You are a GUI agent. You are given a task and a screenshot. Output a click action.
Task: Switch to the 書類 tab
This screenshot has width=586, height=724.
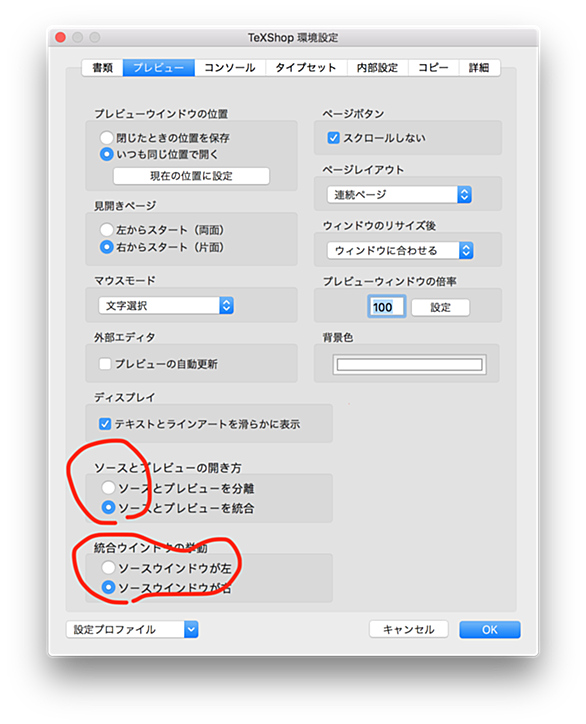click(103, 67)
